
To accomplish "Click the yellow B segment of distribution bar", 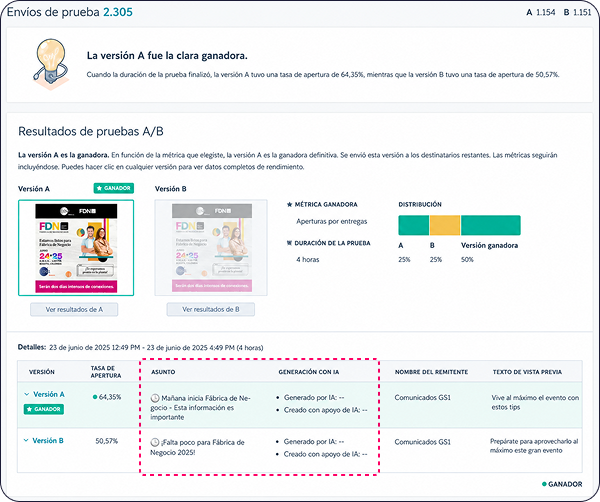I will [x=445, y=225].
